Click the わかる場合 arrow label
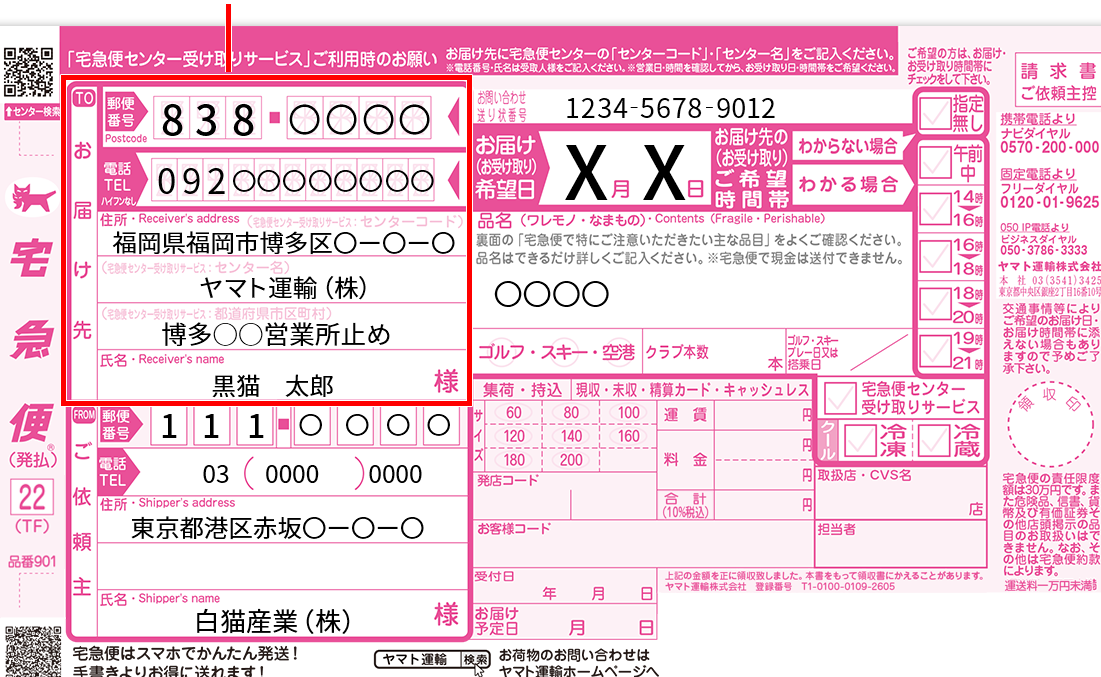 pos(851,184)
